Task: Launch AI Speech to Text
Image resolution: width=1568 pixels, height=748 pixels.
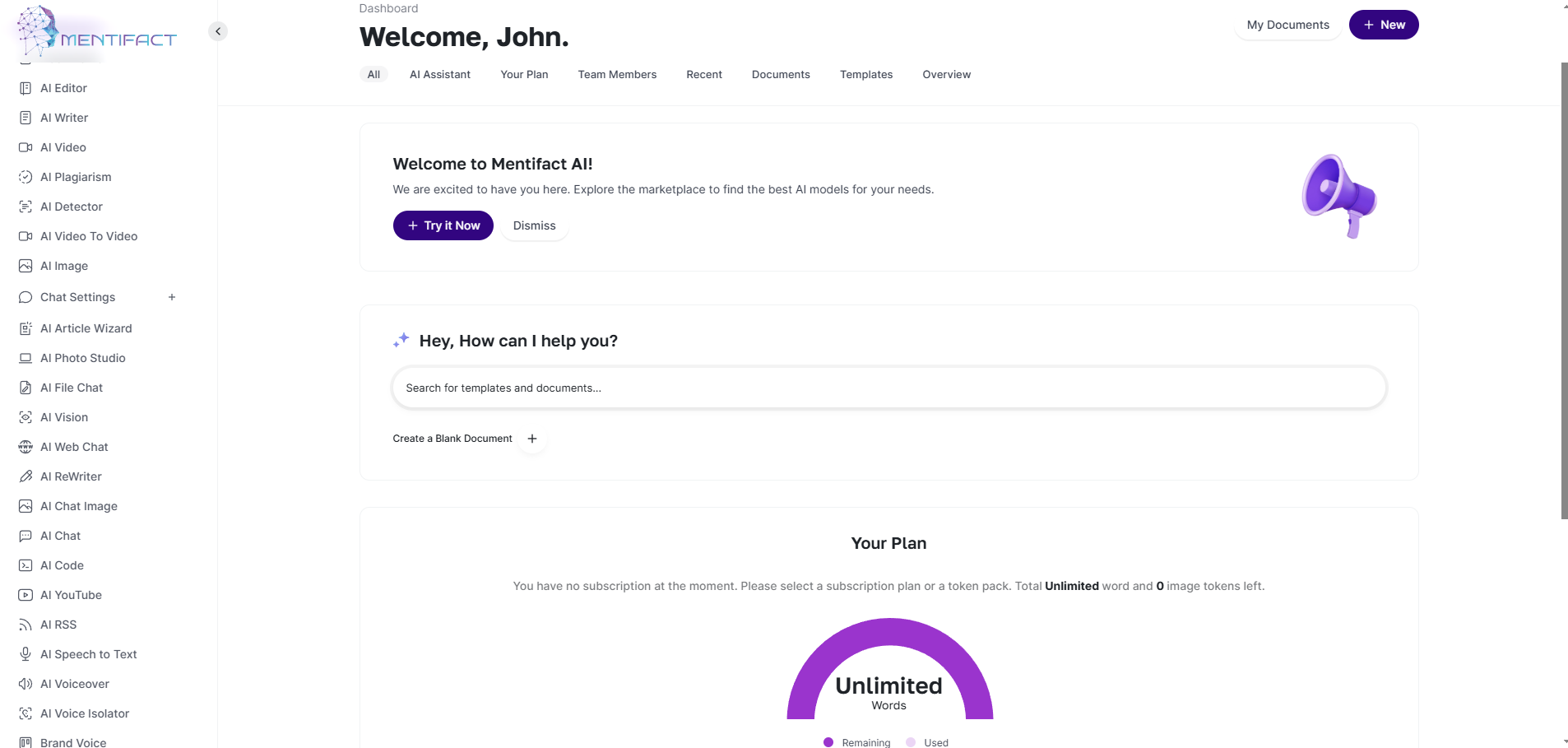Action: tap(89, 654)
